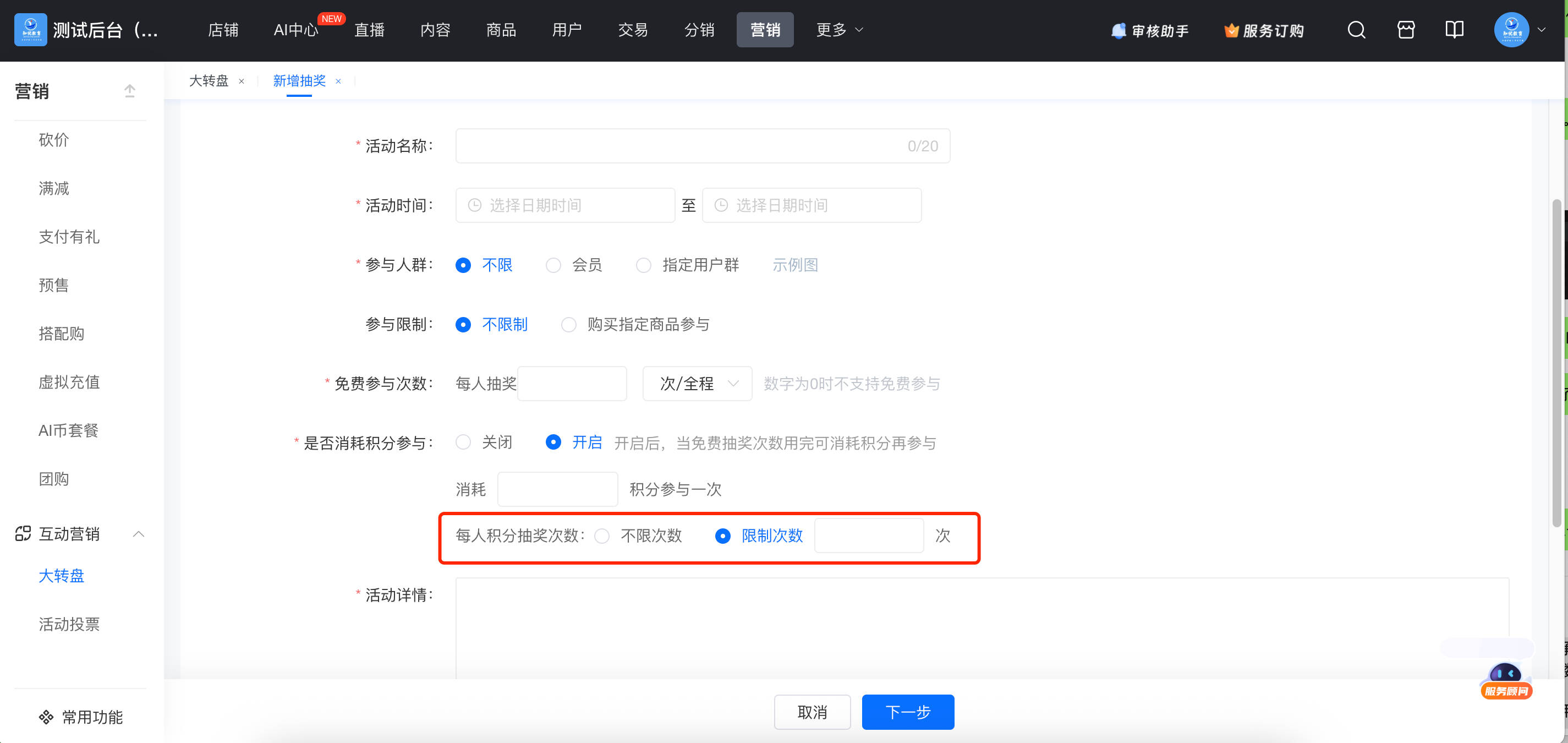Open the AI中心 top menu
Image resolution: width=1568 pixels, height=743 pixels.
click(296, 29)
